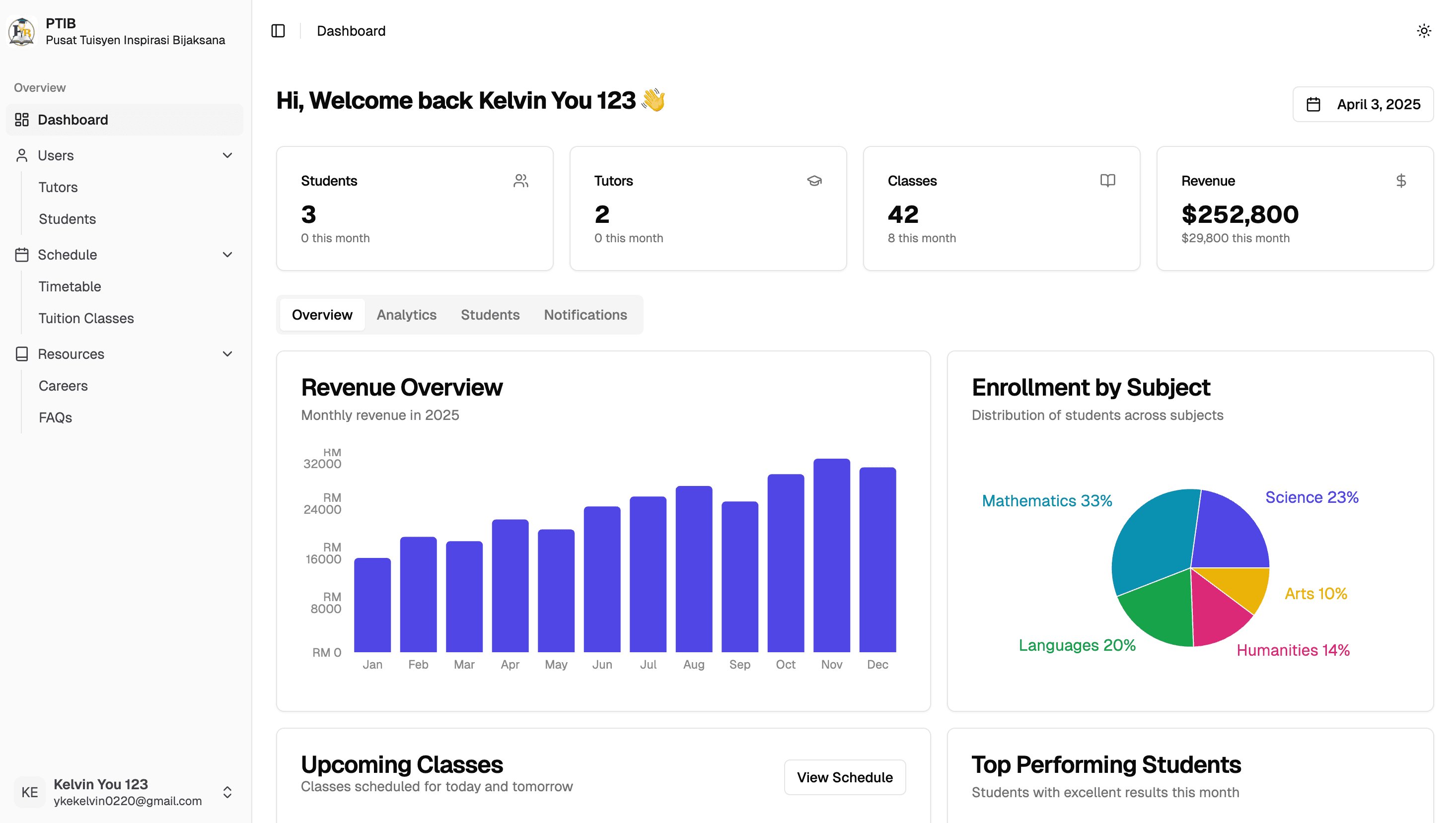Collapse the Schedule section chevron
Screen dimensions: 1456x823
pos(227,255)
